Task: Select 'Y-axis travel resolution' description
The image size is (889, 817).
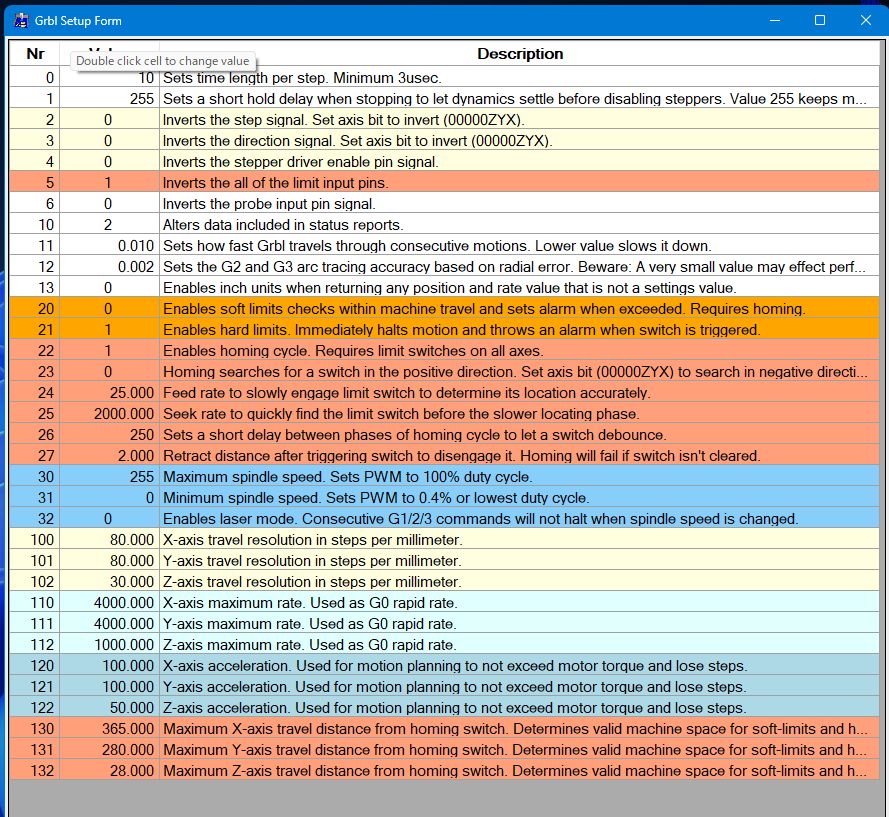Action: [x=519, y=560]
